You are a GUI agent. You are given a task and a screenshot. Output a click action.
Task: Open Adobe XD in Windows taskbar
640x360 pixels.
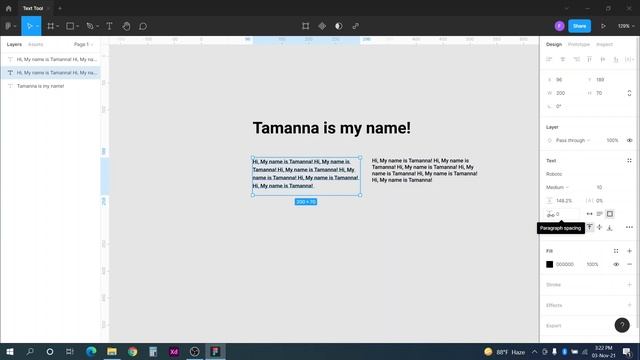(174, 351)
